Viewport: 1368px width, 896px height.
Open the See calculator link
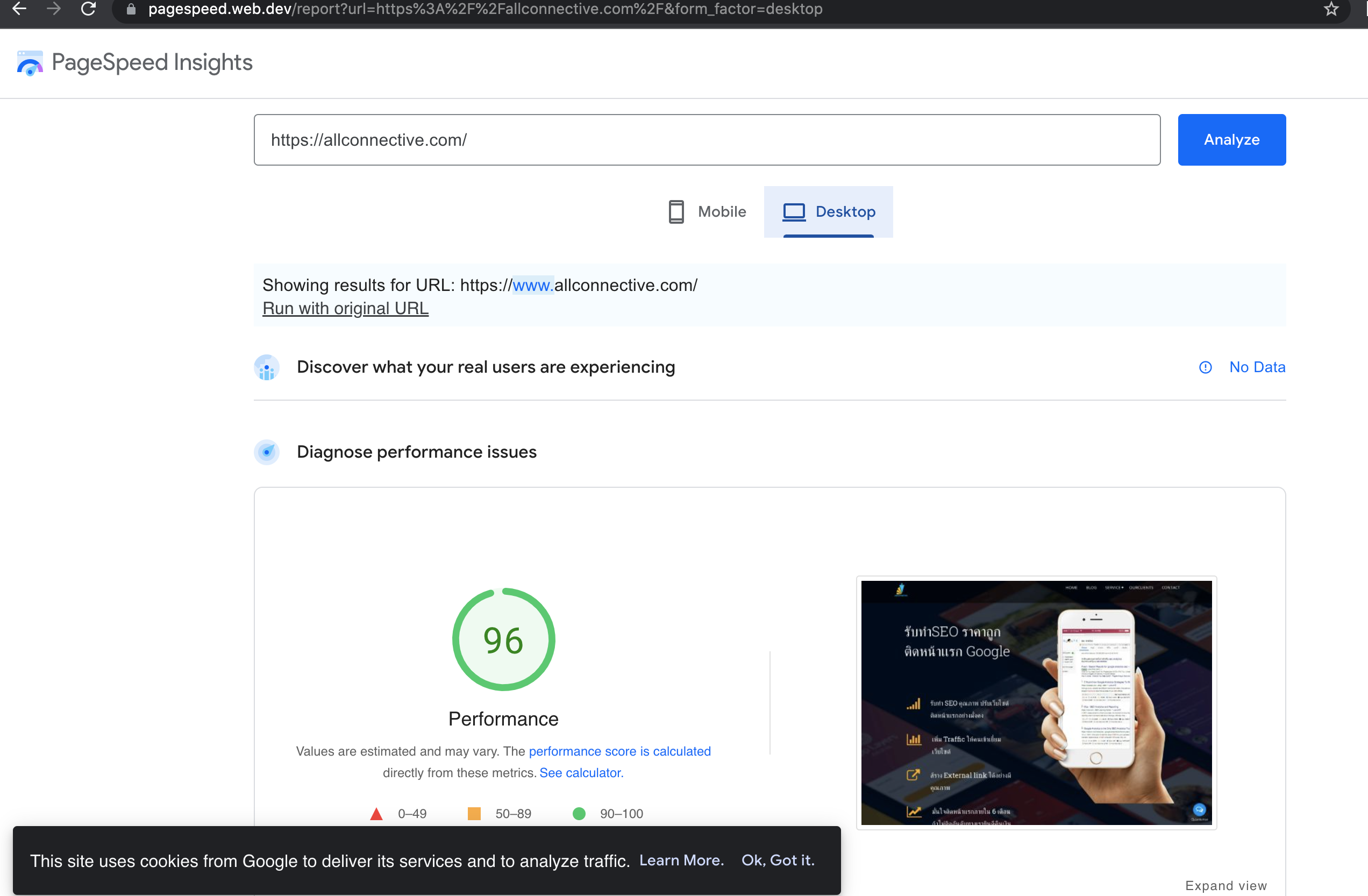tap(581, 772)
